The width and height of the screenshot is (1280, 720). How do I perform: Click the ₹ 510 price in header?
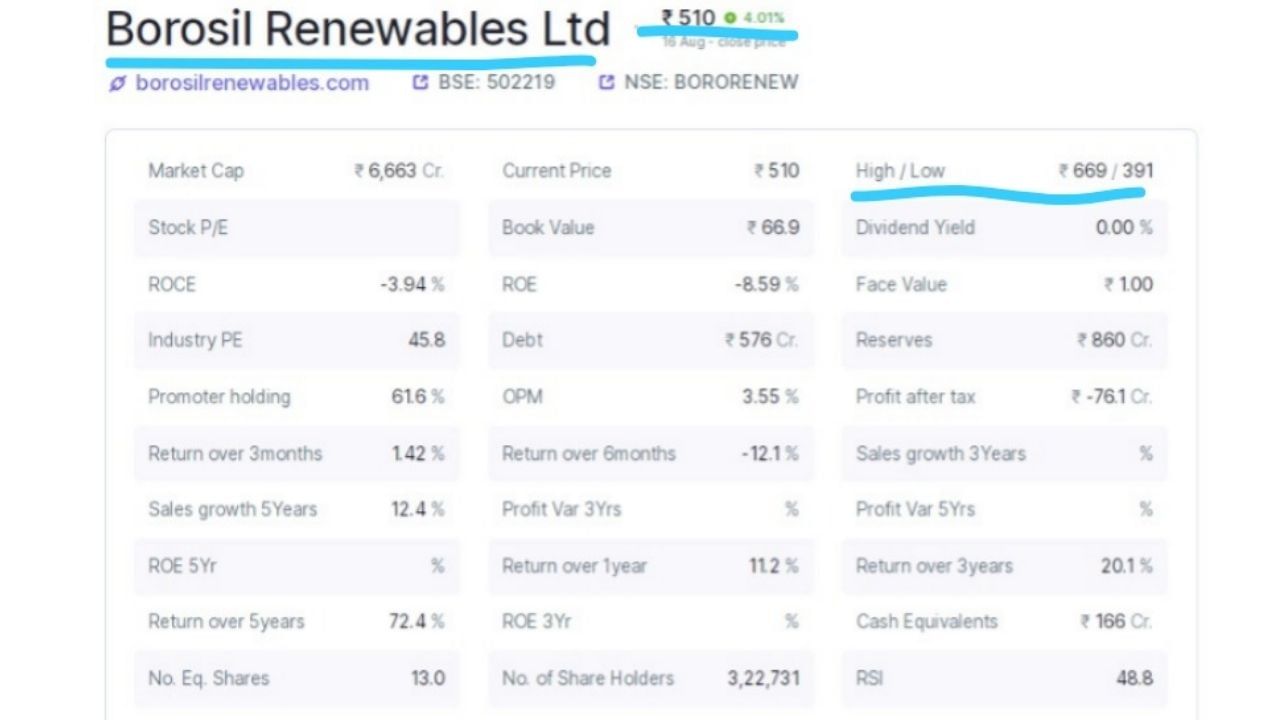[x=688, y=17]
